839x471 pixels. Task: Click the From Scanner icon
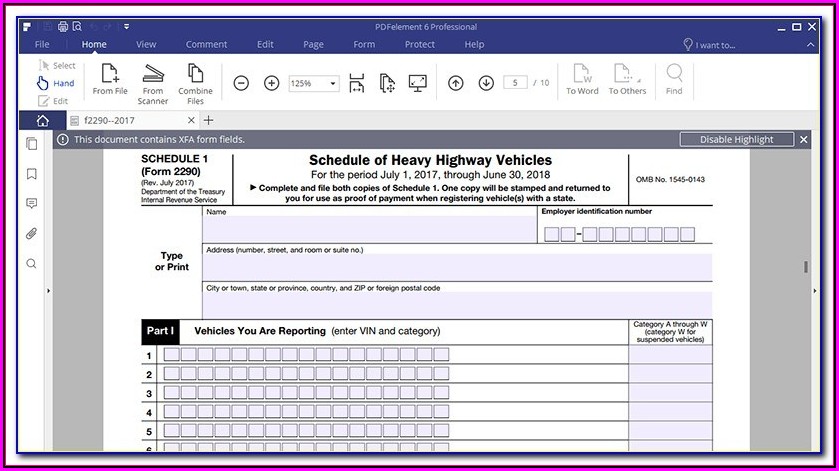[153, 74]
